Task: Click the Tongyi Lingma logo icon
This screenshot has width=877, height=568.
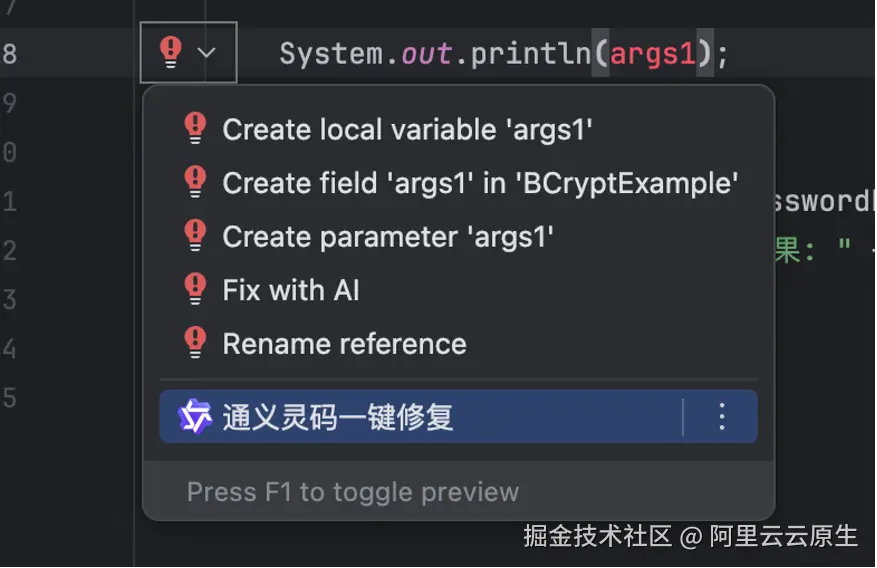Action: coord(194,416)
